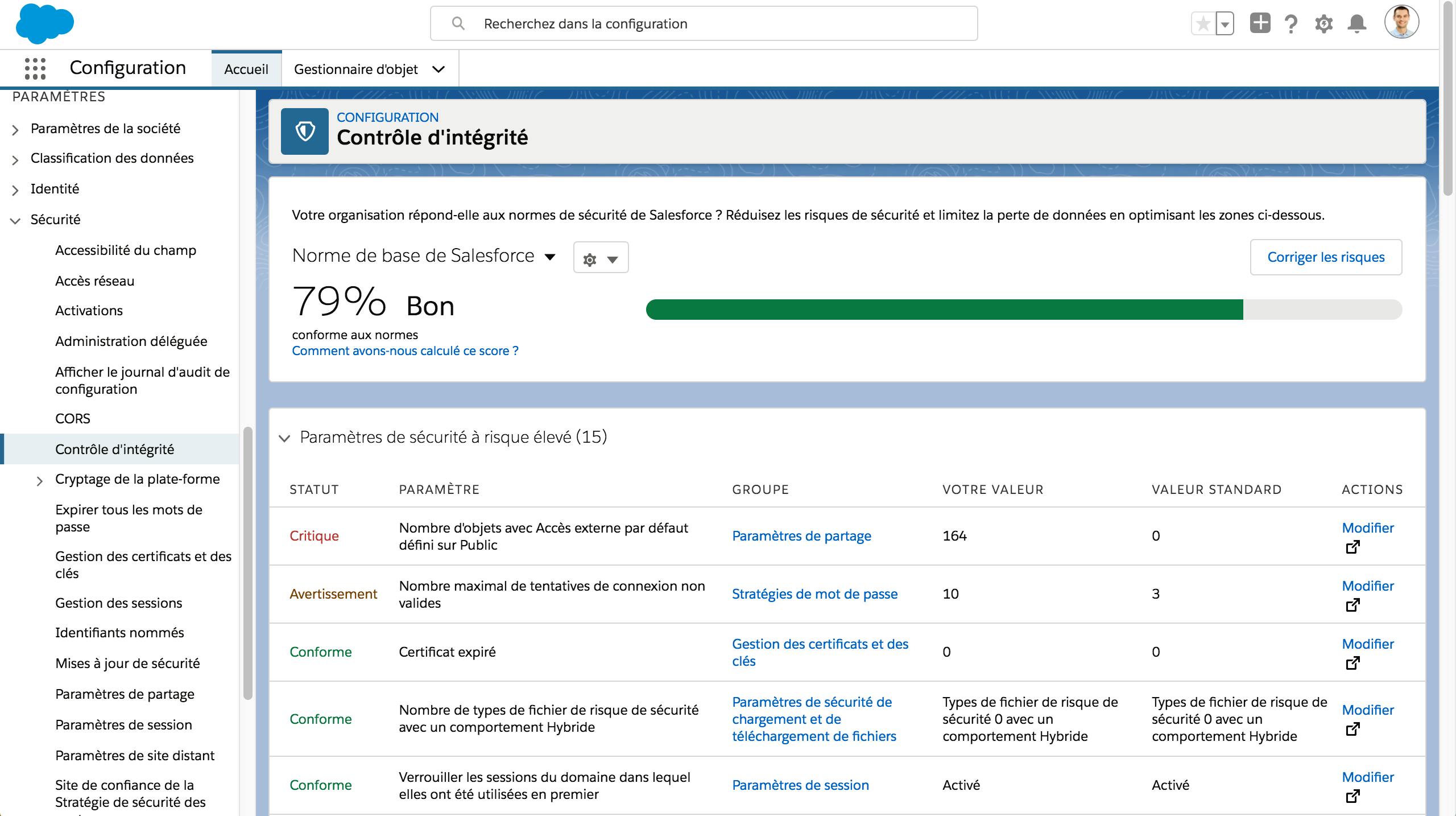Image resolution: width=1456 pixels, height=816 pixels.
Task: Open the Norme de base de Salesforce dropdown
Action: point(549,257)
